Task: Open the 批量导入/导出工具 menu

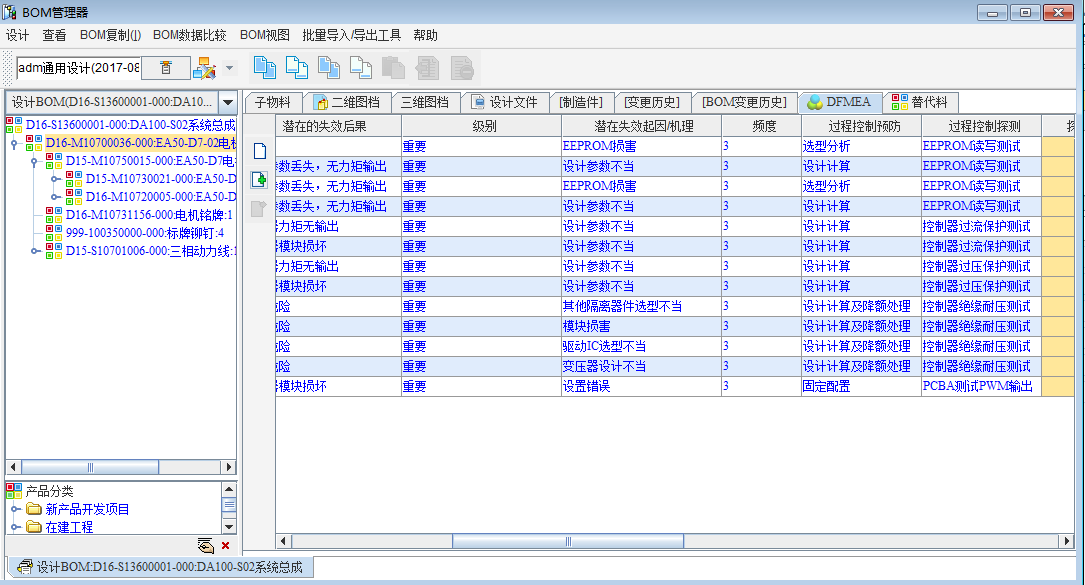Action: pyautogui.click(x=351, y=35)
